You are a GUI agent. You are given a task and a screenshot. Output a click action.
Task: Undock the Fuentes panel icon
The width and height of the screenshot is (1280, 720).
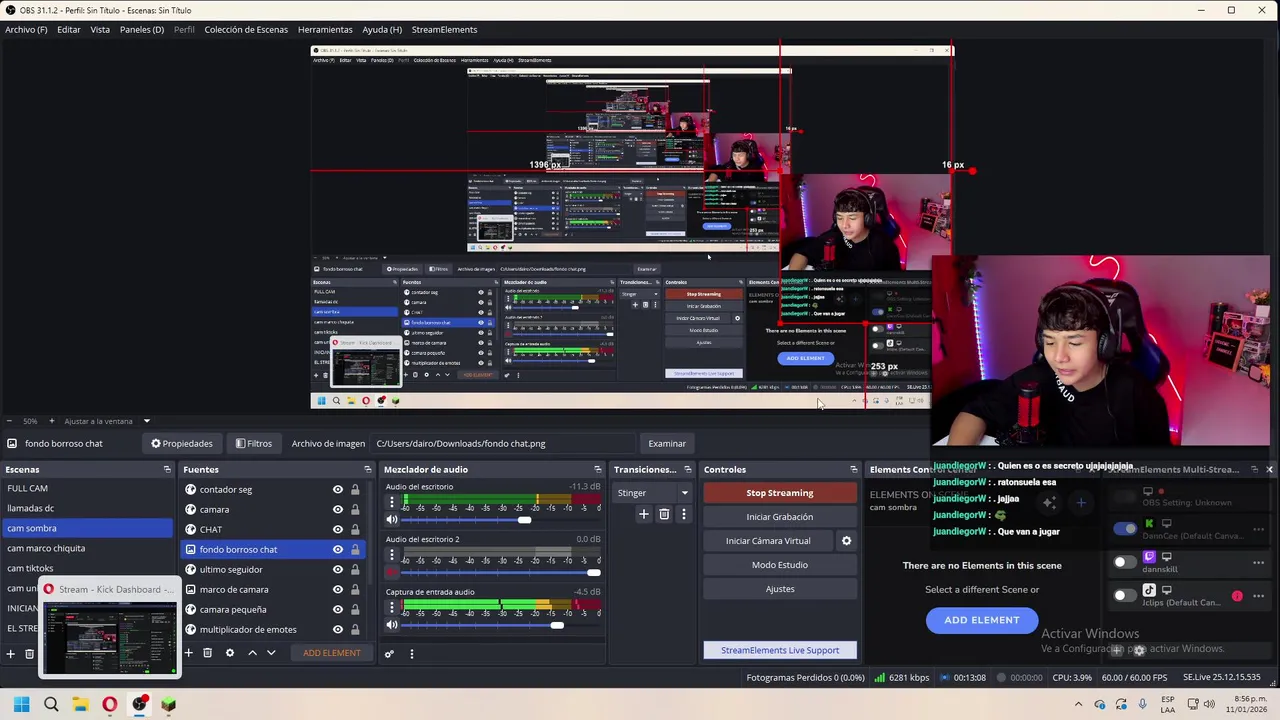click(367, 469)
